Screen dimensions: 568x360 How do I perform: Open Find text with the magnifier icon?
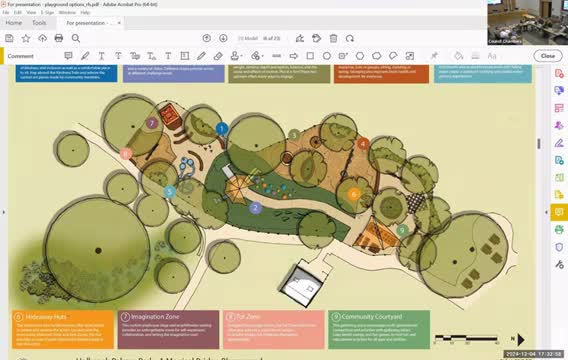(75, 38)
